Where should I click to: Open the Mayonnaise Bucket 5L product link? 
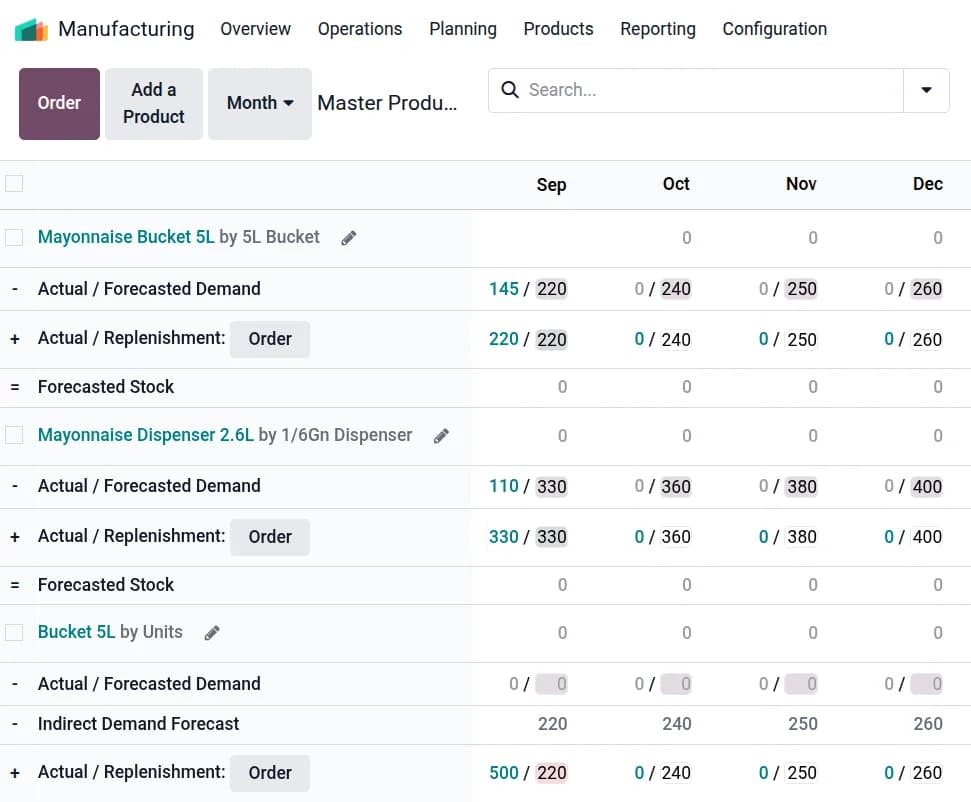coord(126,237)
